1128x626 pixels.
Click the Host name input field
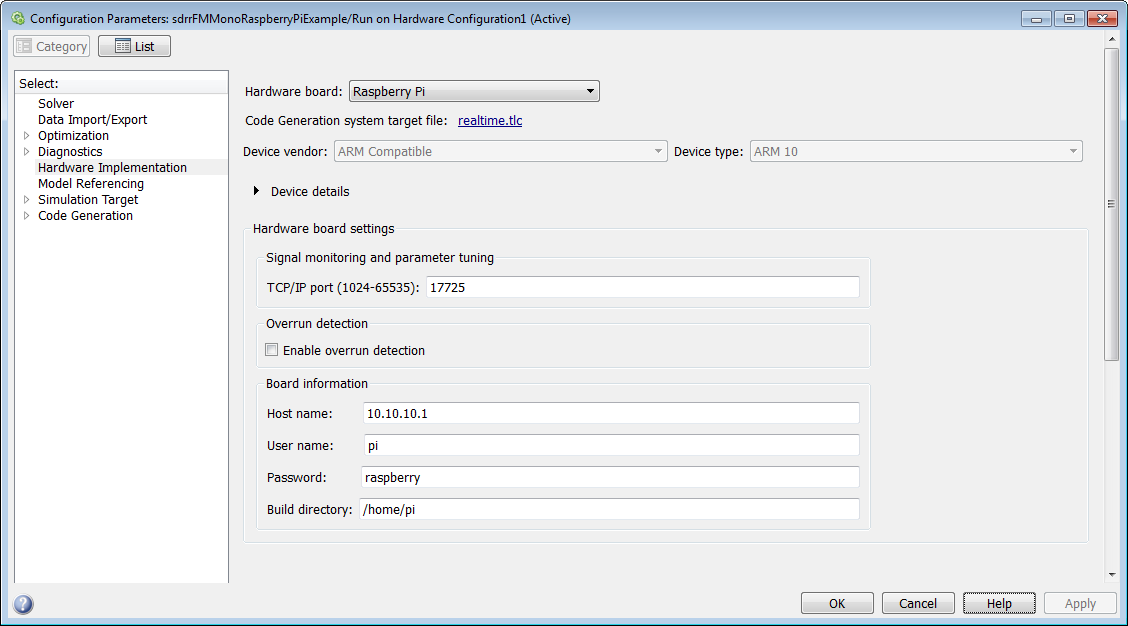point(610,414)
